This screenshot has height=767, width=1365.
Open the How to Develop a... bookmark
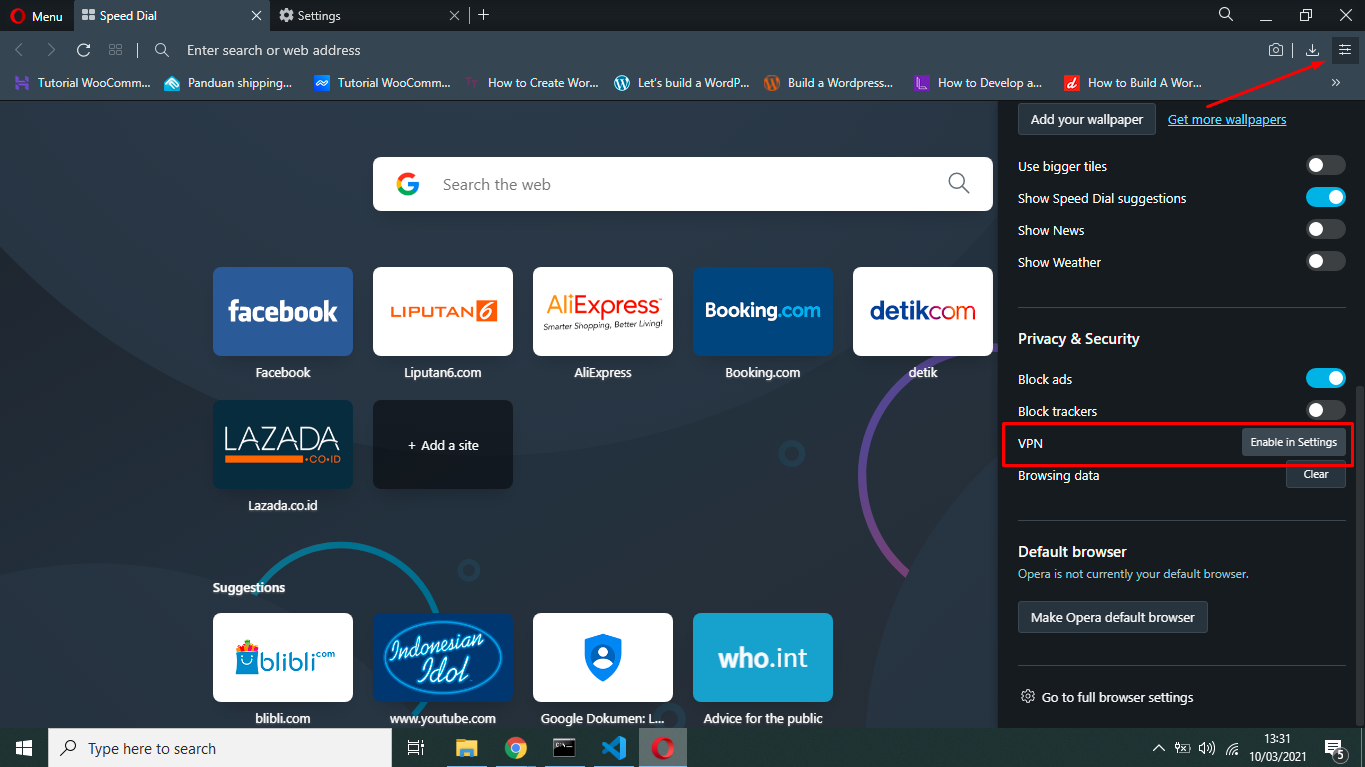(979, 83)
